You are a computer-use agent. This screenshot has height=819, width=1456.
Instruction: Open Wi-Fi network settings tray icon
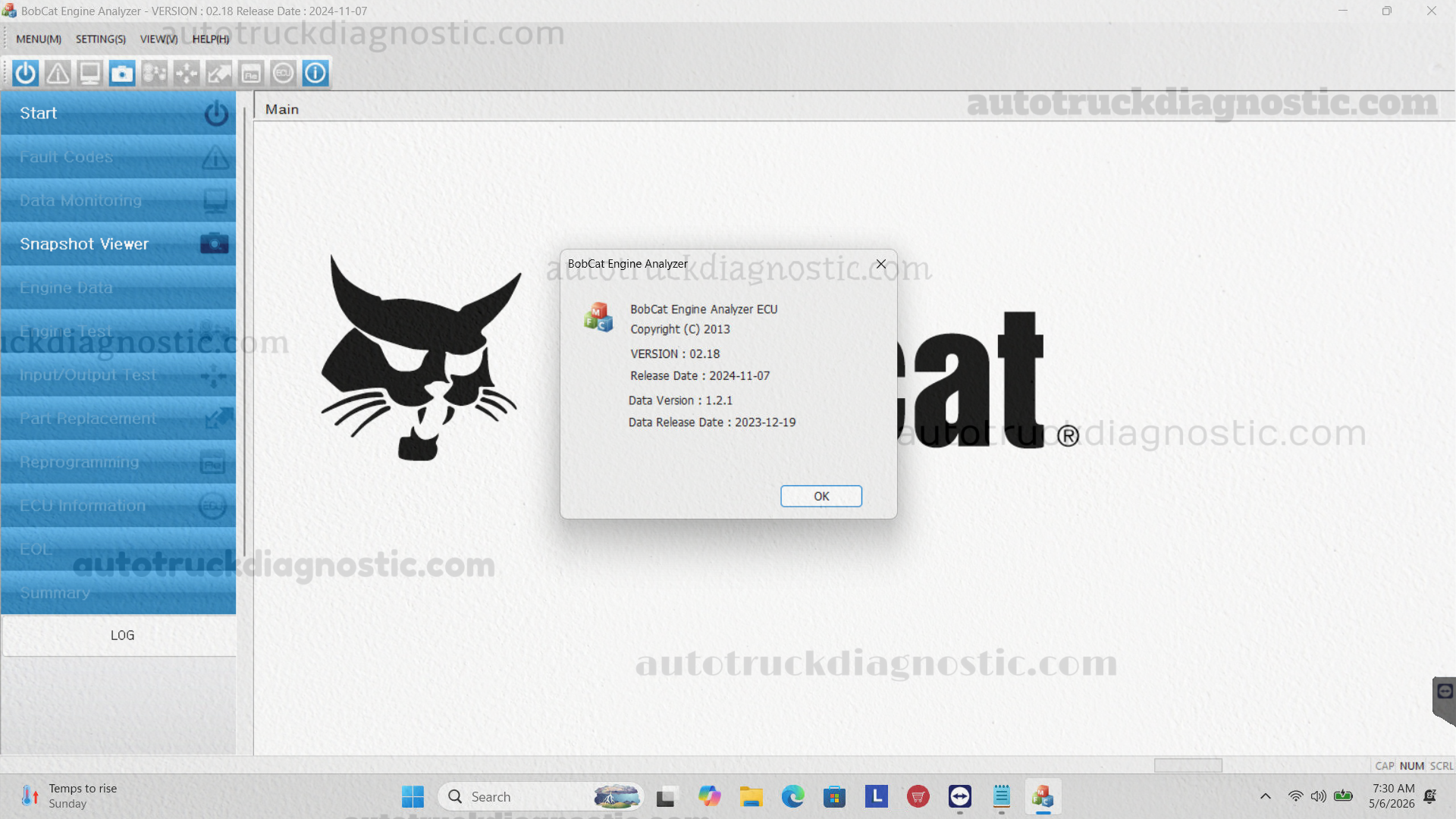tap(1295, 796)
